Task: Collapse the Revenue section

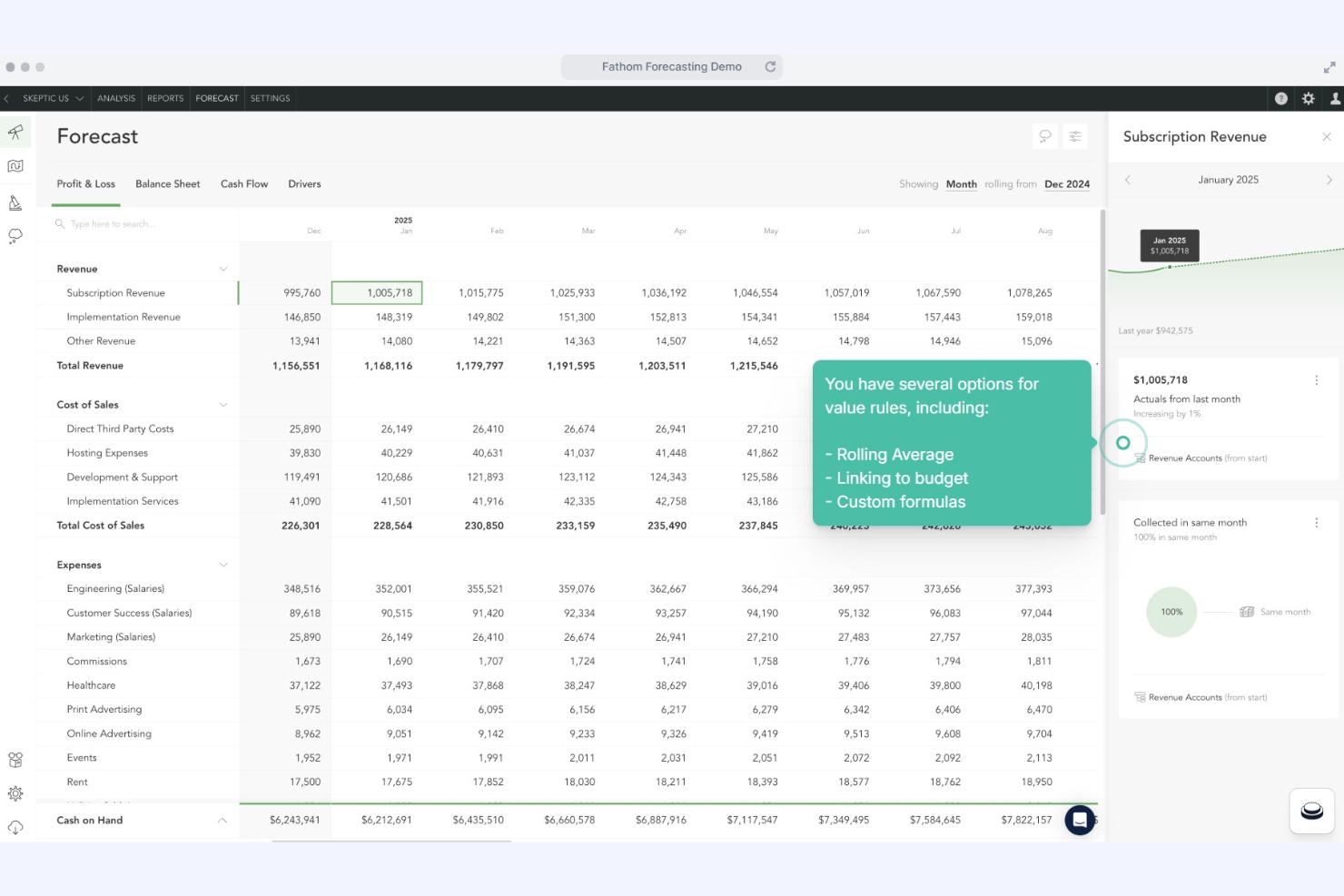Action: 223,268
